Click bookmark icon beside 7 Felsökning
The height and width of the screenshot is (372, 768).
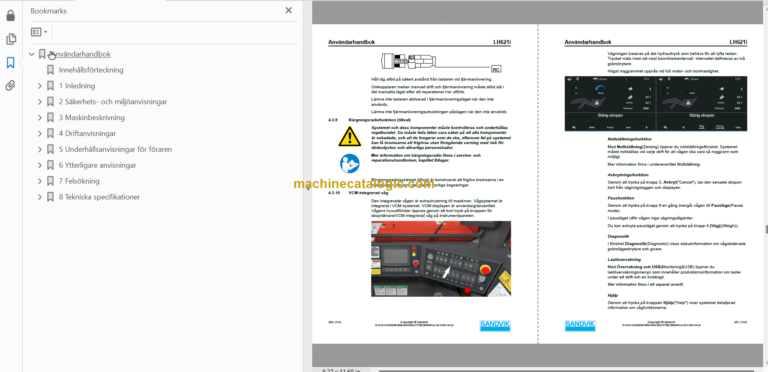pyautogui.click(x=50, y=181)
